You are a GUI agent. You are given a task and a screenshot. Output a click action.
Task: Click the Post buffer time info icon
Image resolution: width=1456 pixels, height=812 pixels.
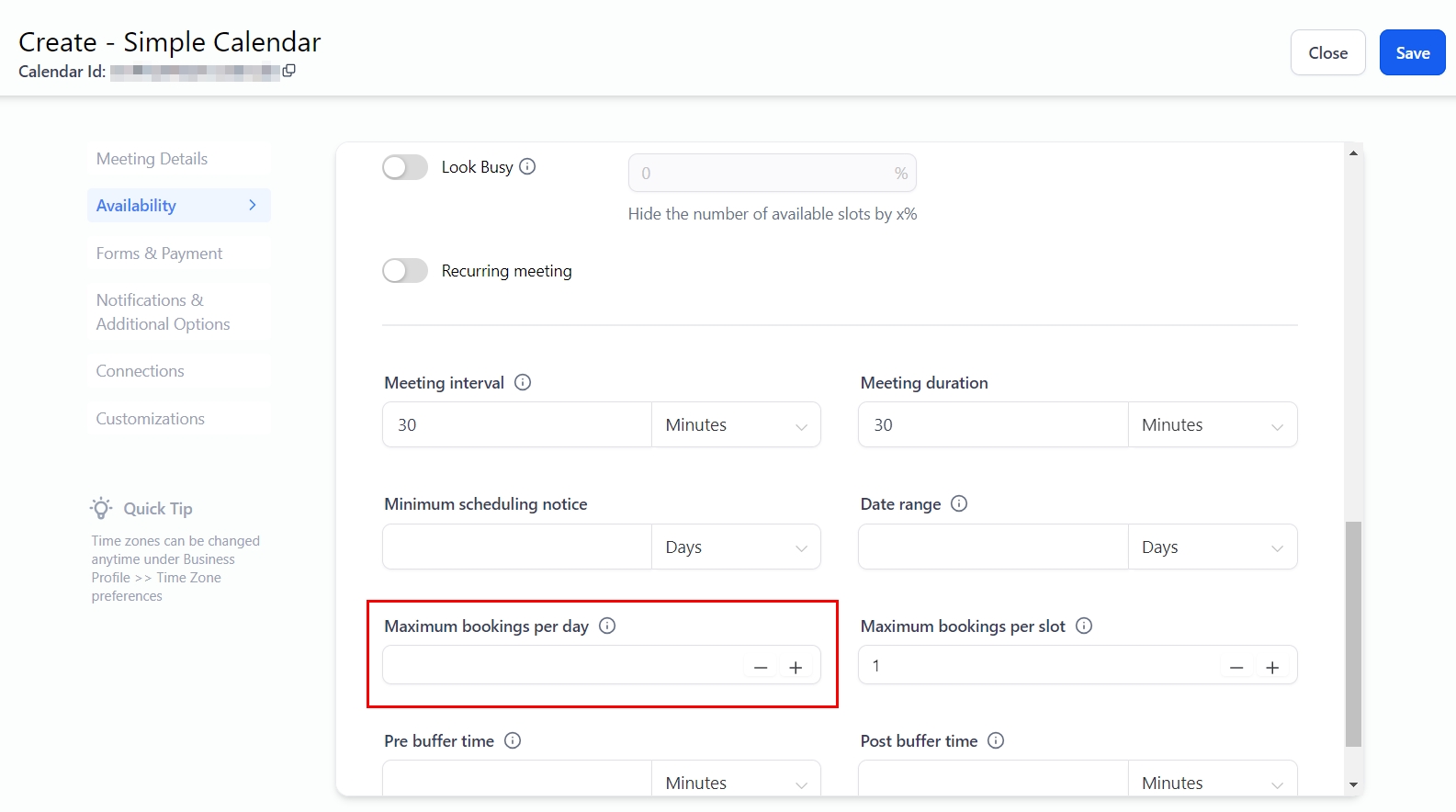click(x=996, y=740)
